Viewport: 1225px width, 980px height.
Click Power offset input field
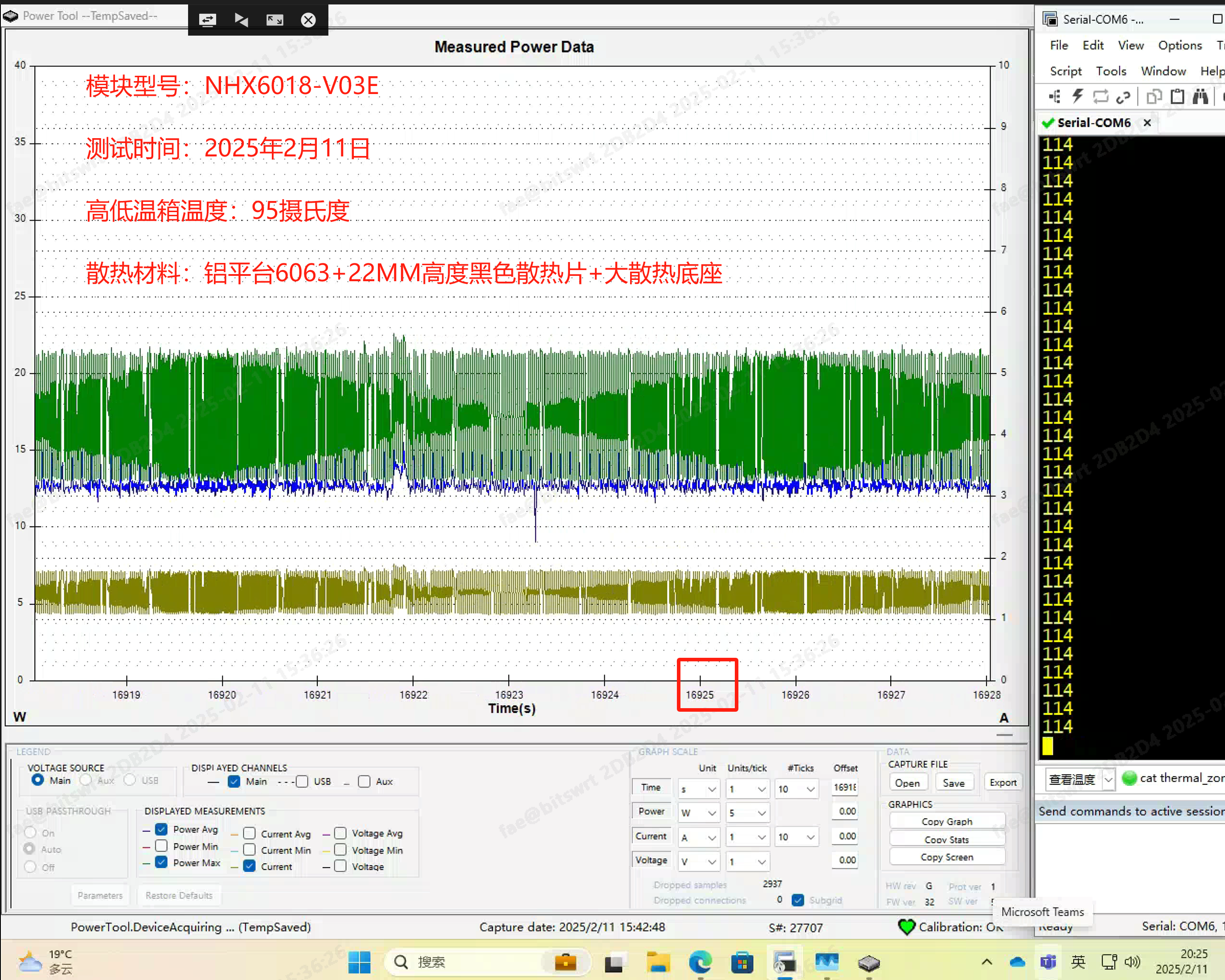coord(845,811)
